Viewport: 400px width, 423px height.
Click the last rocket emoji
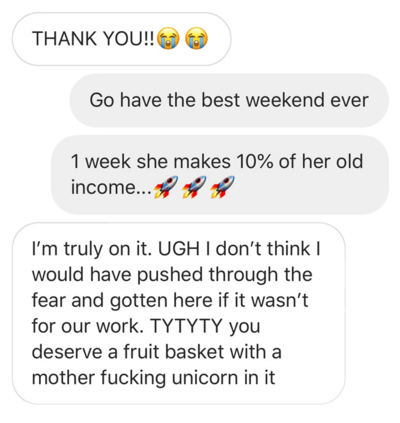click(222, 187)
